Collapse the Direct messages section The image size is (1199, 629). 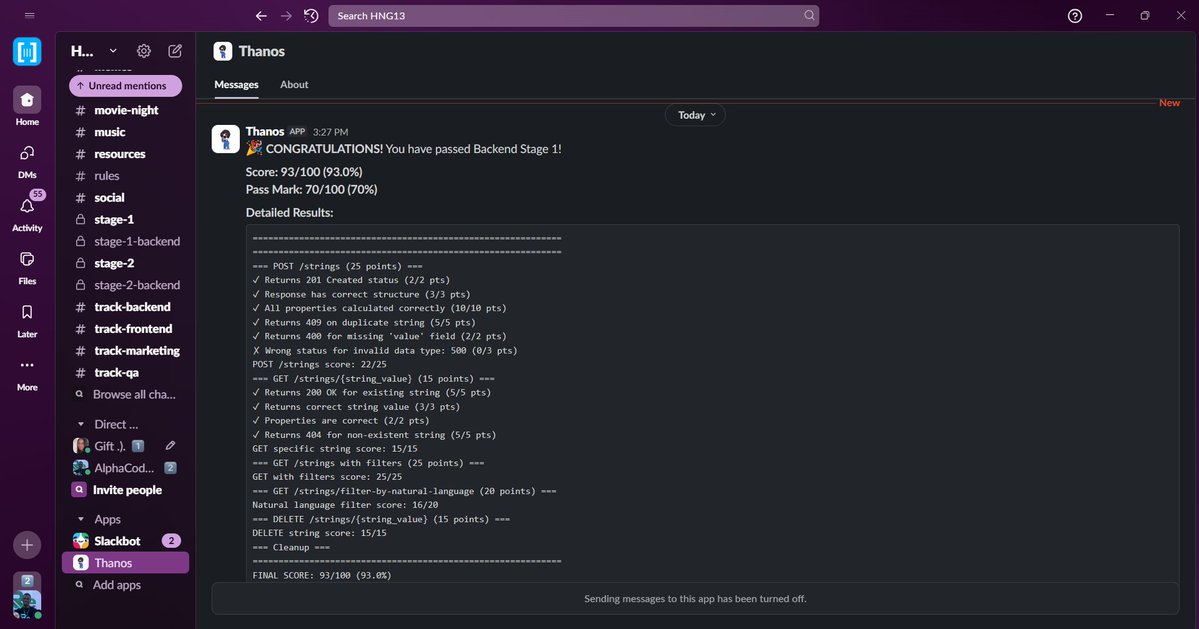click(x=81, y=424)
